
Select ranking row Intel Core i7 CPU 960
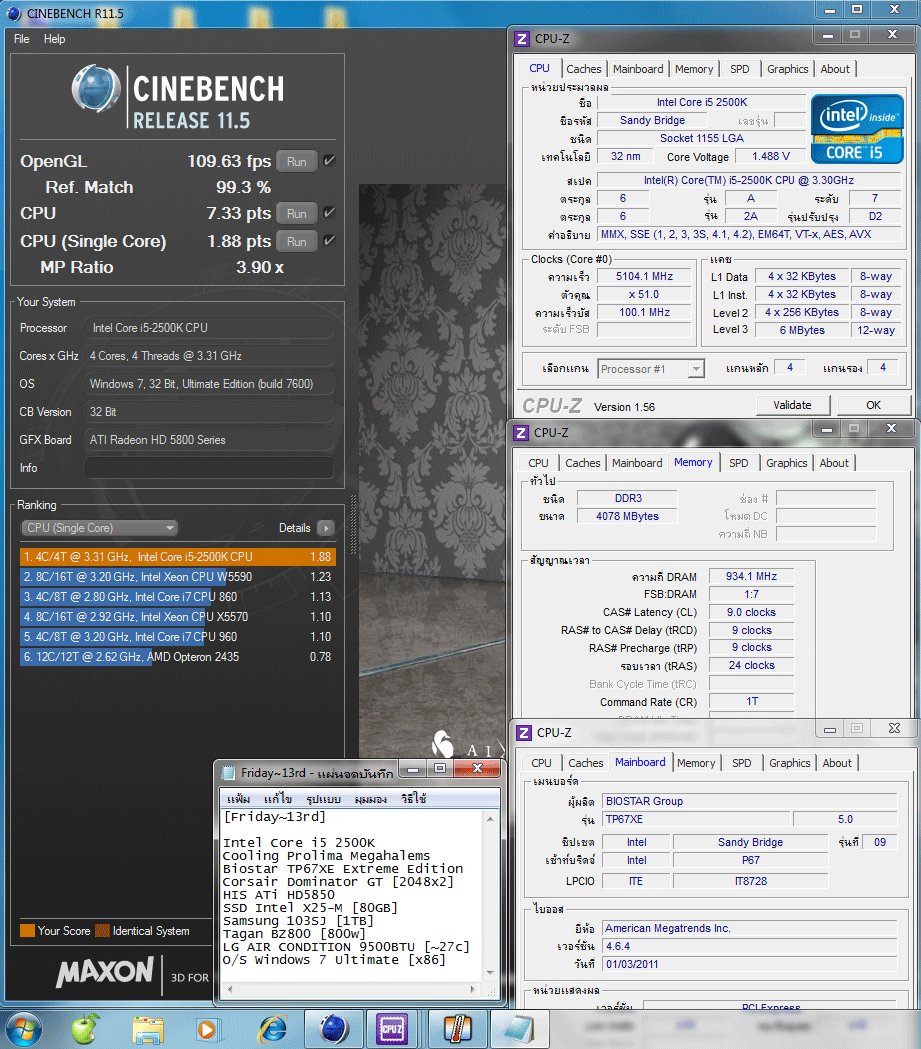(x=178, y=637)
